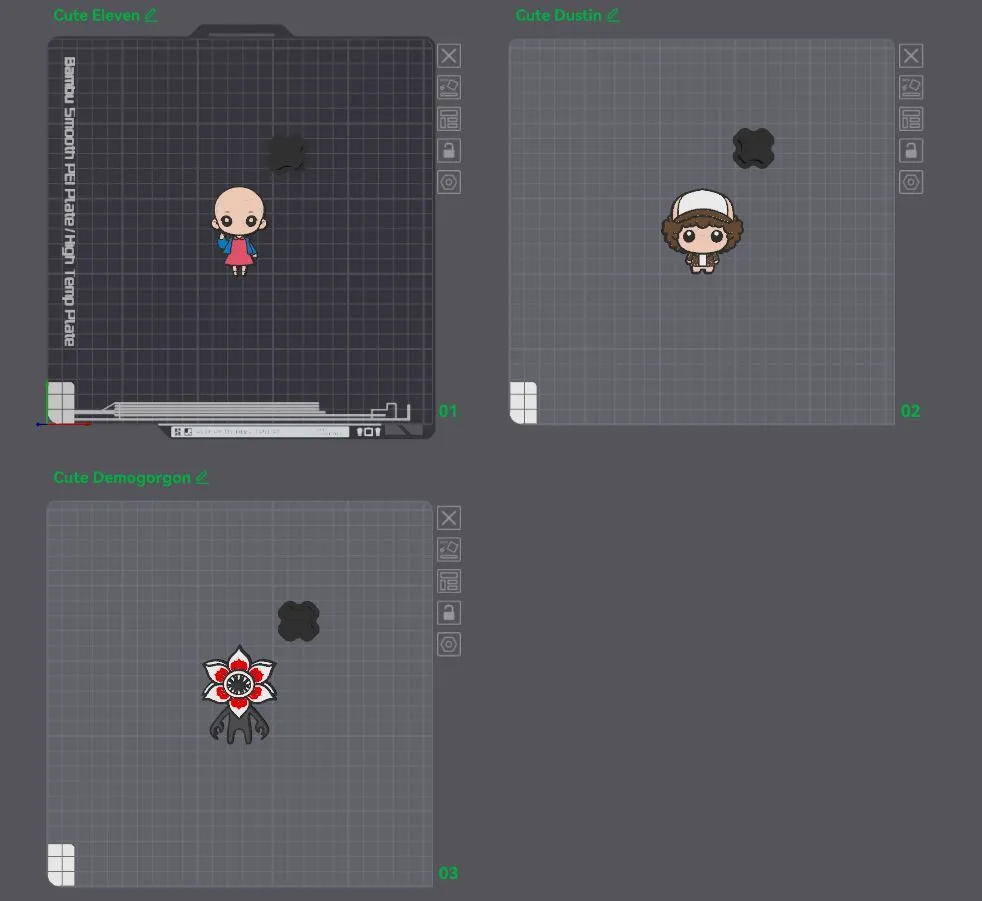Remove the Cute Demogorgon plate with X icon

point(448,518)
